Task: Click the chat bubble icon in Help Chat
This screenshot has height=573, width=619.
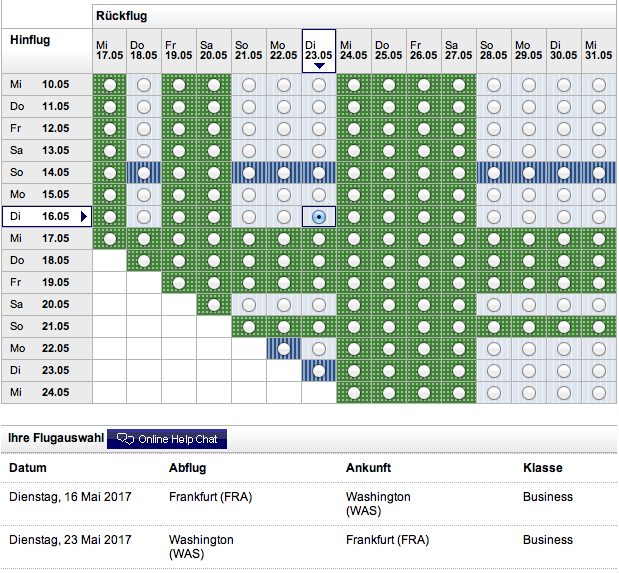Action: [x=125, y=438]
